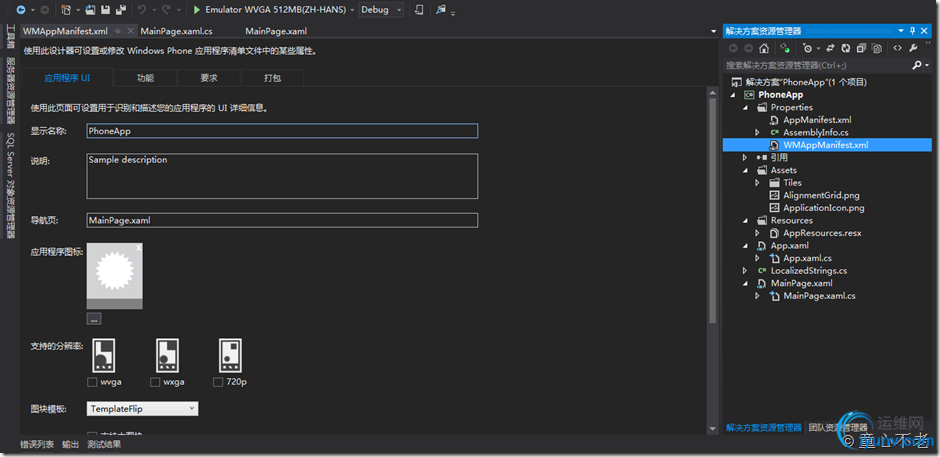Close the WMAppManifest.xml tab
The image size is (940, 457).
click(130, 31)
